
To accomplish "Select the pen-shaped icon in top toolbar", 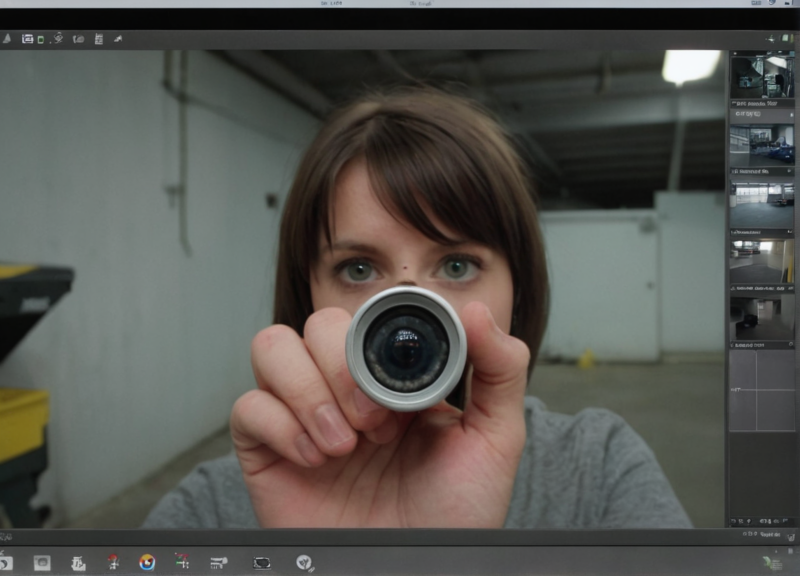I will click(x=117, y=39).
